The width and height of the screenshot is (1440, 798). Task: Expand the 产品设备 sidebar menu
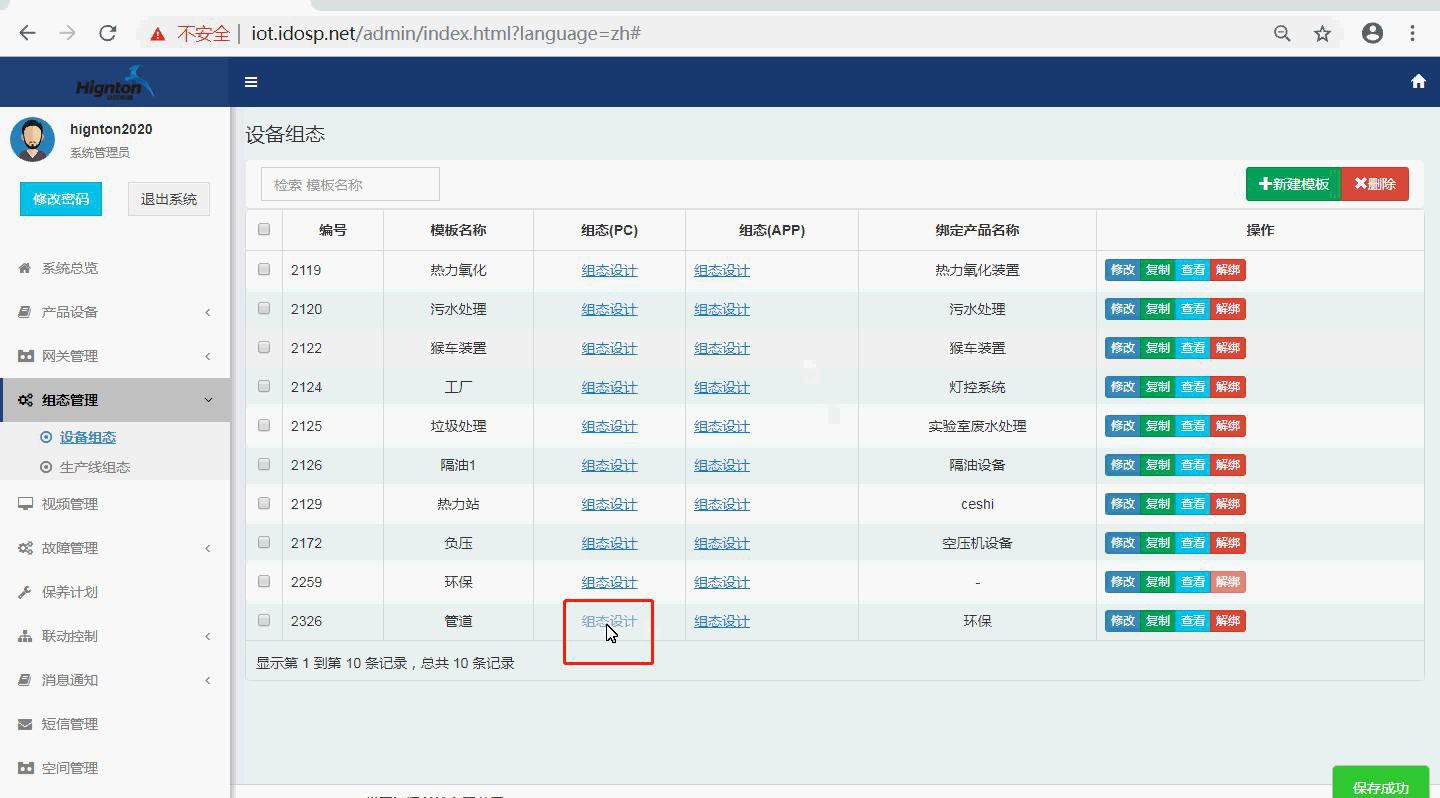click(x=115, y=312)
